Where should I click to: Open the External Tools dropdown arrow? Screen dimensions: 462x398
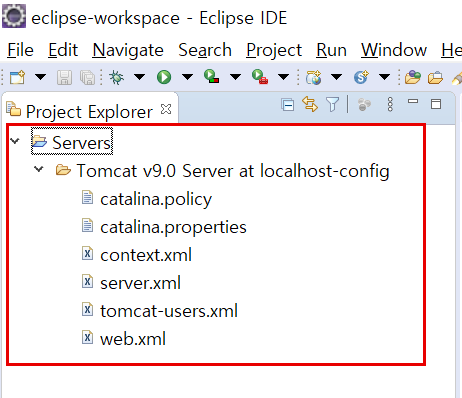(x=283, y=77)
